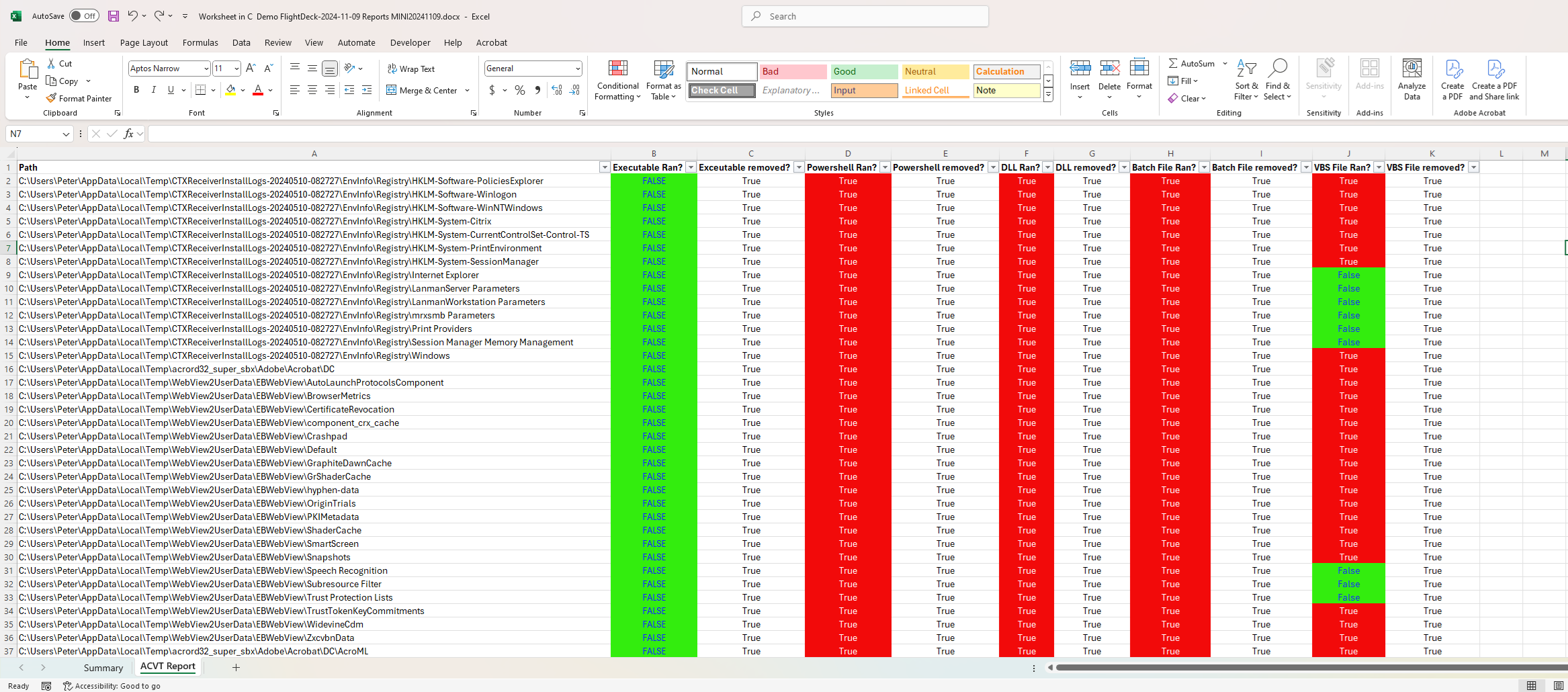Toggle Bold formatting
The height and width of the screenshot is (692, 1568).
tap(136, 90)
